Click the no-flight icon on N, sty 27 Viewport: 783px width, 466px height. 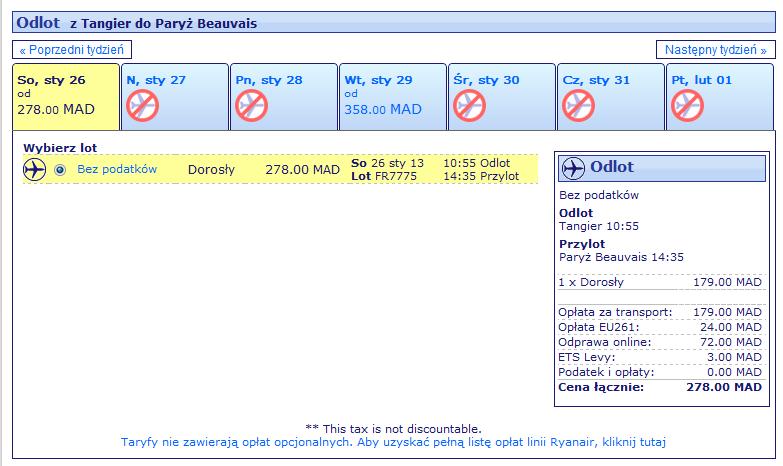(x=142, y=106)
